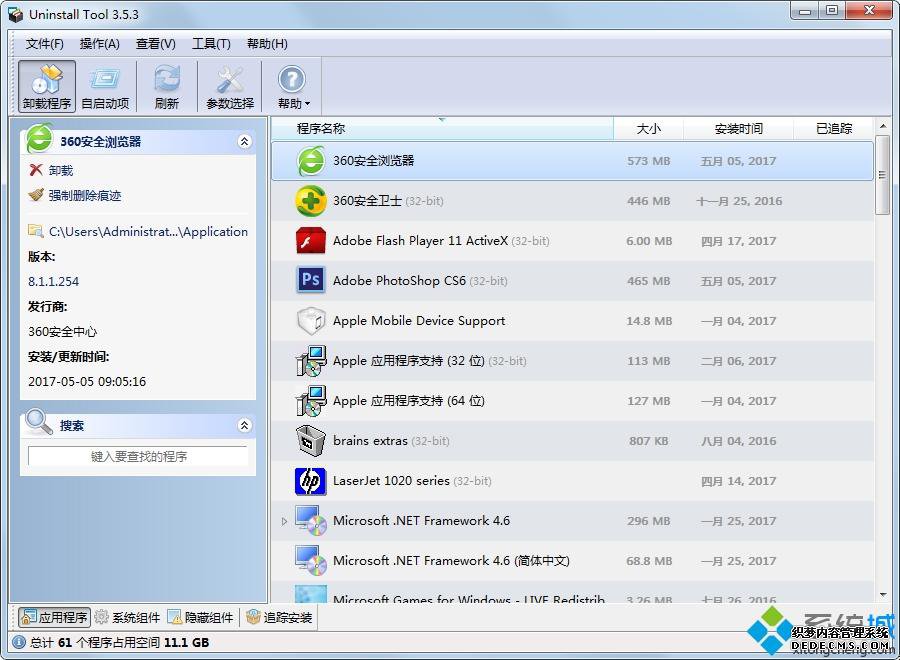The height and width of the screenshot is (660, 900).
Task: Minimize the Uninstall Tool window
Action: click(x=805, y=10)
